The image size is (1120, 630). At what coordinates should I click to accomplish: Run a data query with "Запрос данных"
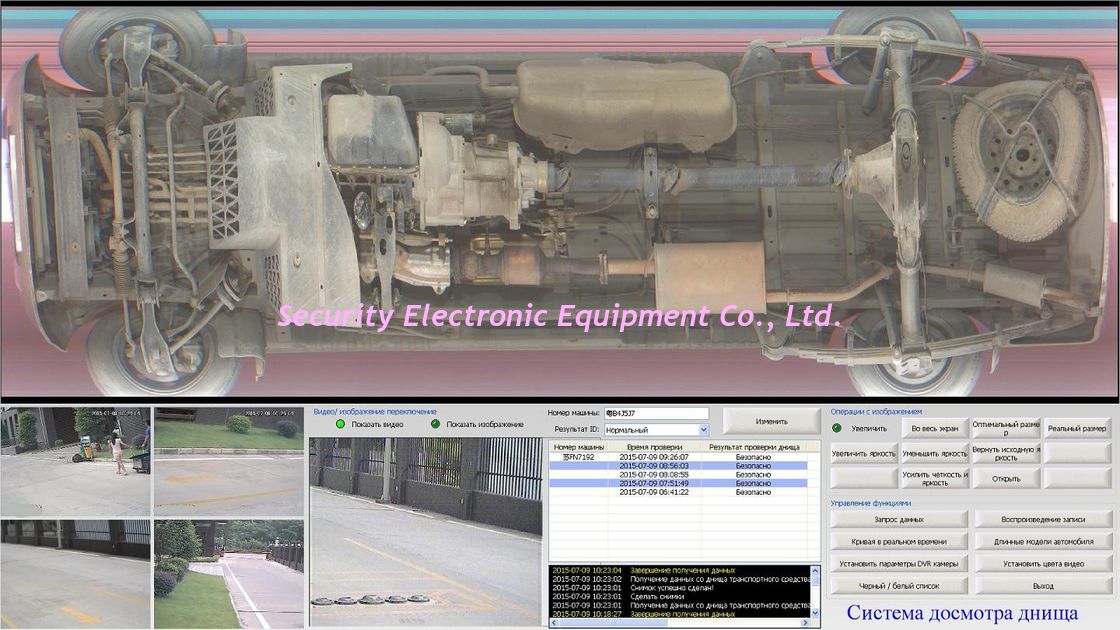click(x=900, y=519)
